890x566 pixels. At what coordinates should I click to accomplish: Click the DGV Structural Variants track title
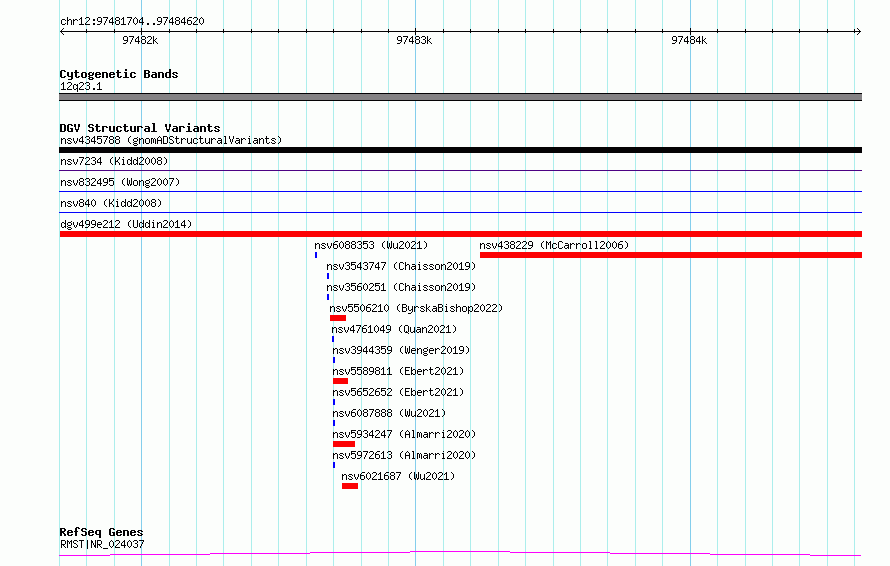pos(140,128)
